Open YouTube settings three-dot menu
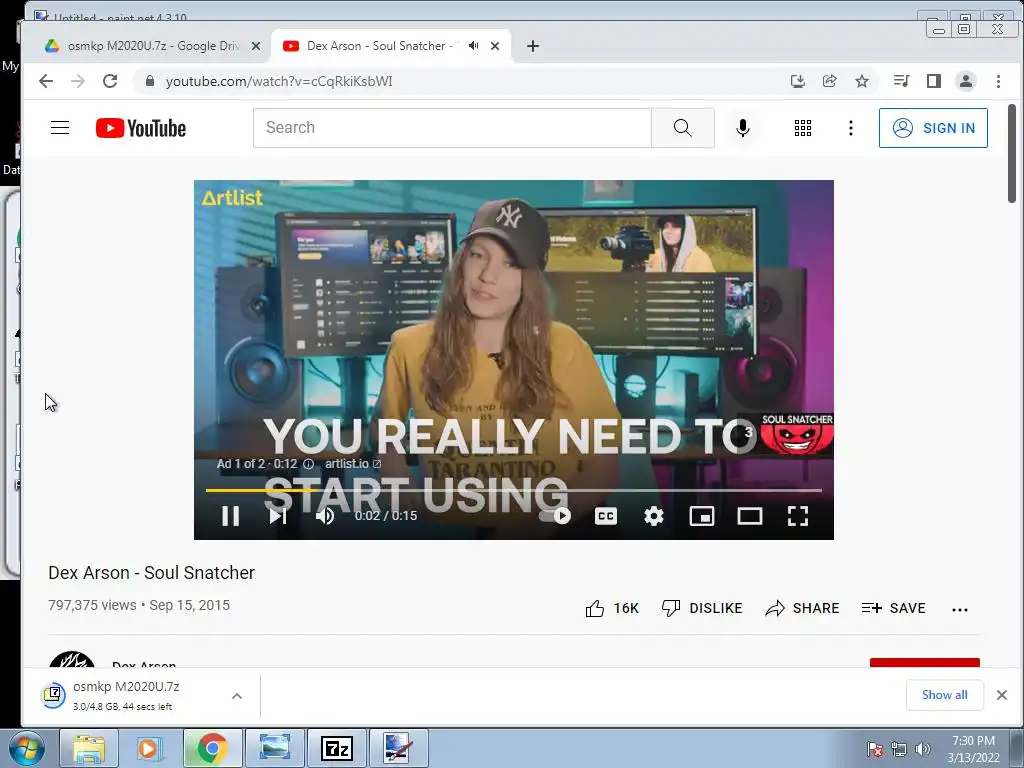Image resolution: width=1024 pixels, height=768 pixels. click(x=850, y=128)
